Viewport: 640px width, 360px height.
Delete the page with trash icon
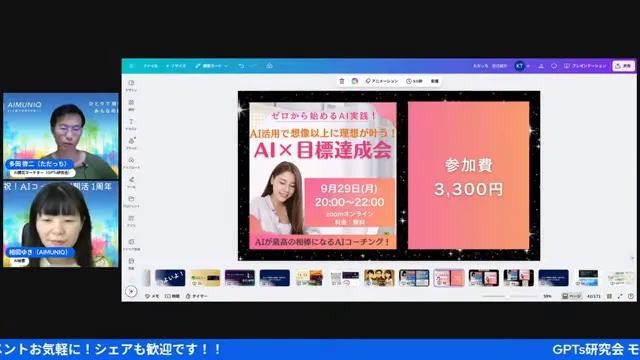click(342, 81)
